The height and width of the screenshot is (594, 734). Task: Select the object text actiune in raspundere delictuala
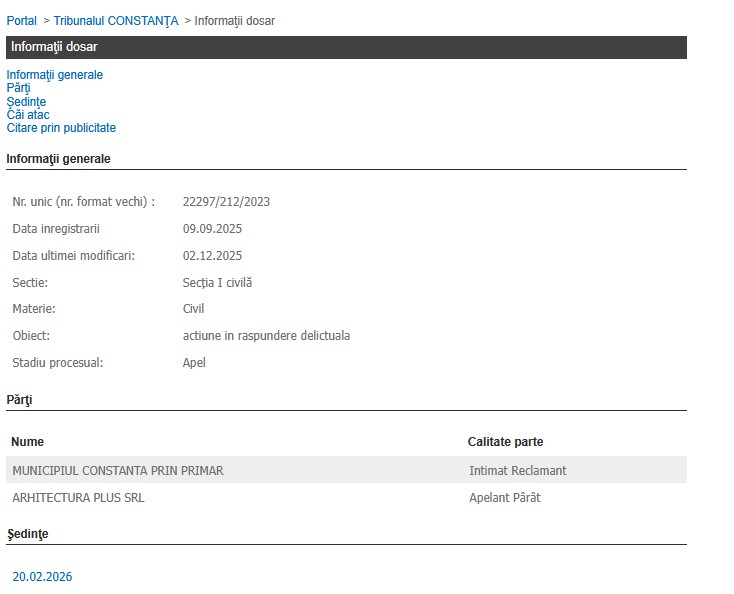point(266,336)
